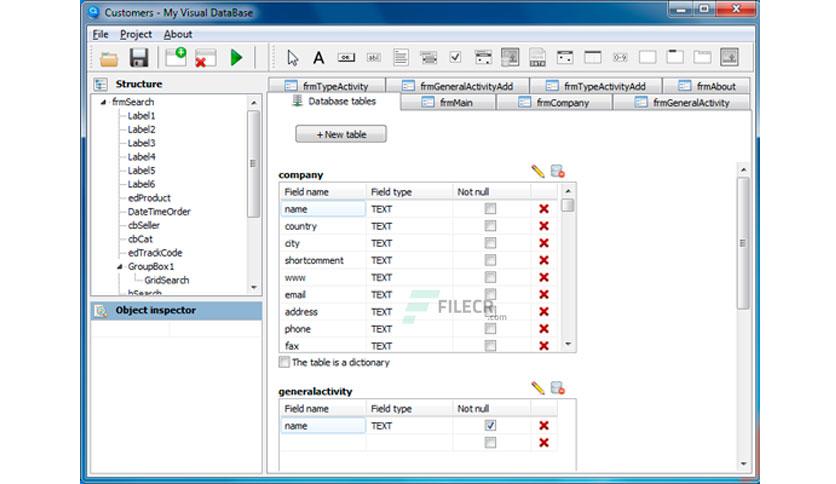The width and height of the screenshot is (836, 484).
Task: Edit the company table with the pencil icon
Action: tap(538, 171)
